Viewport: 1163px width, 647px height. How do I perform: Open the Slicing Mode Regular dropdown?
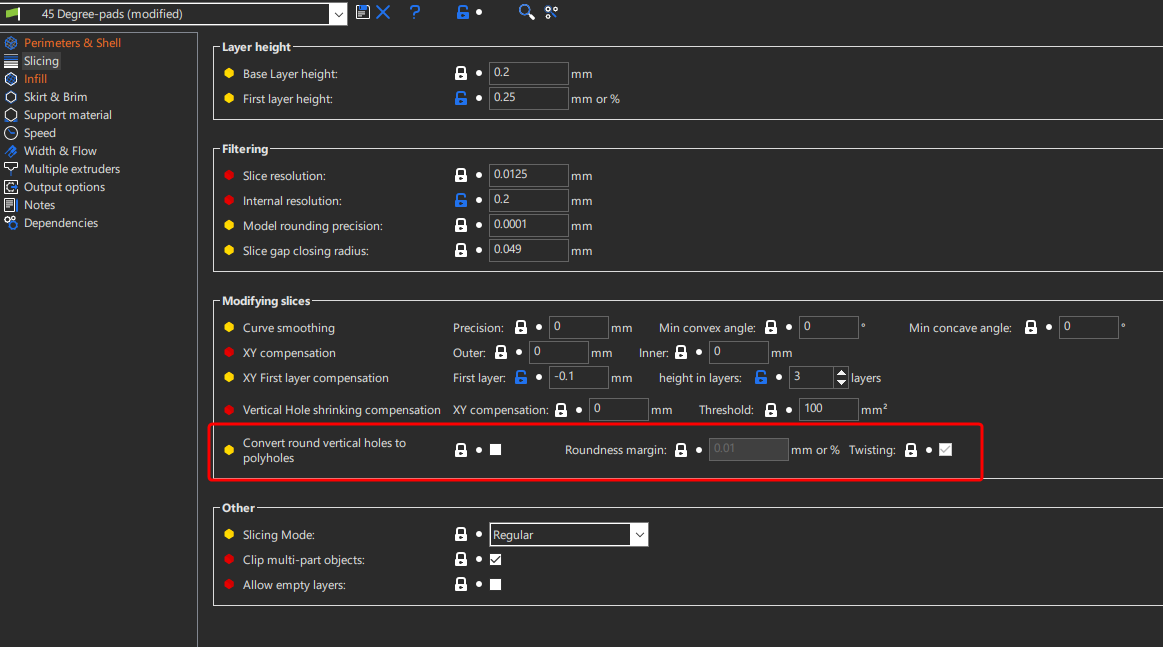[x=639, y=535]
